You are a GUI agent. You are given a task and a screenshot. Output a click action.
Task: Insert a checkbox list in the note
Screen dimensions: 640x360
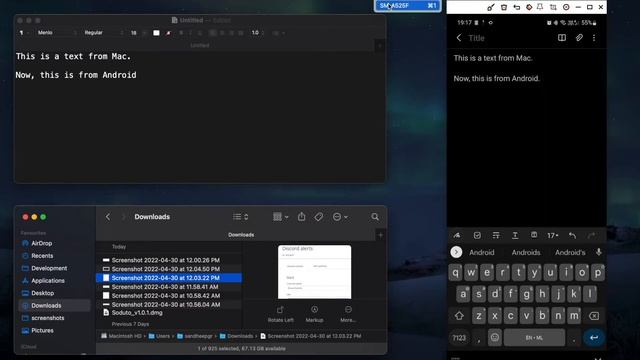[477, 235]
